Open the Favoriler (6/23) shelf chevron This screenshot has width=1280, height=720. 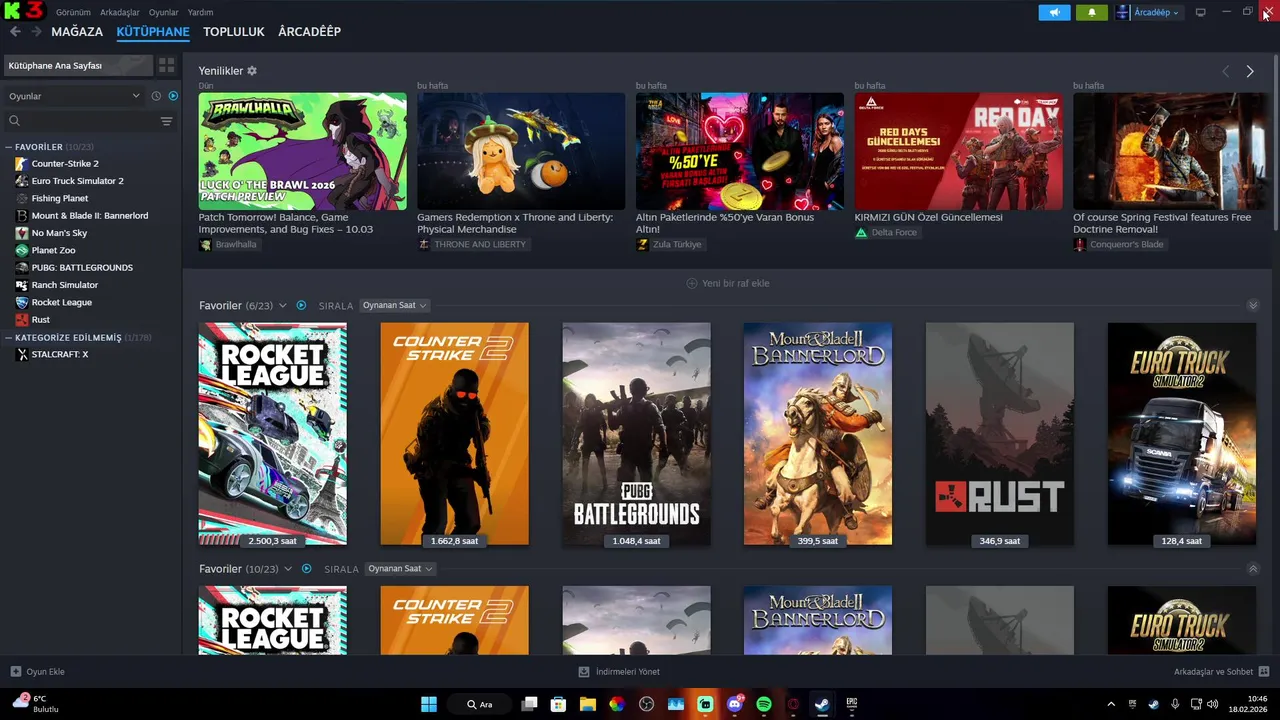pyautogui.click(x=283, y=306)
